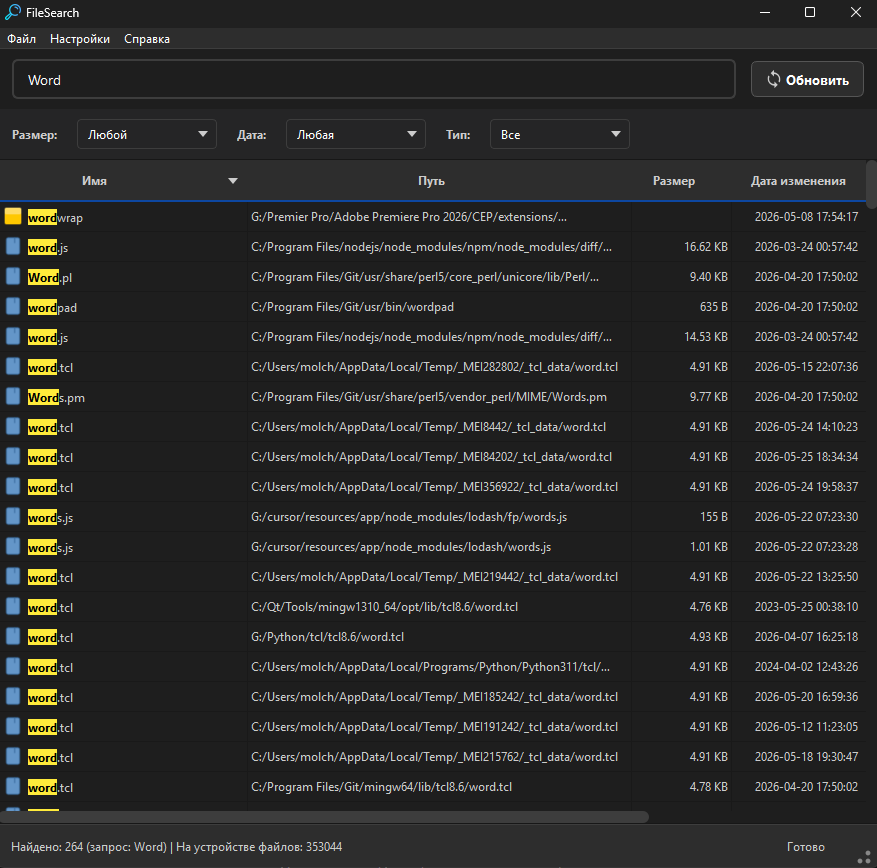Open the Файл menu

[x=21, y=39]
